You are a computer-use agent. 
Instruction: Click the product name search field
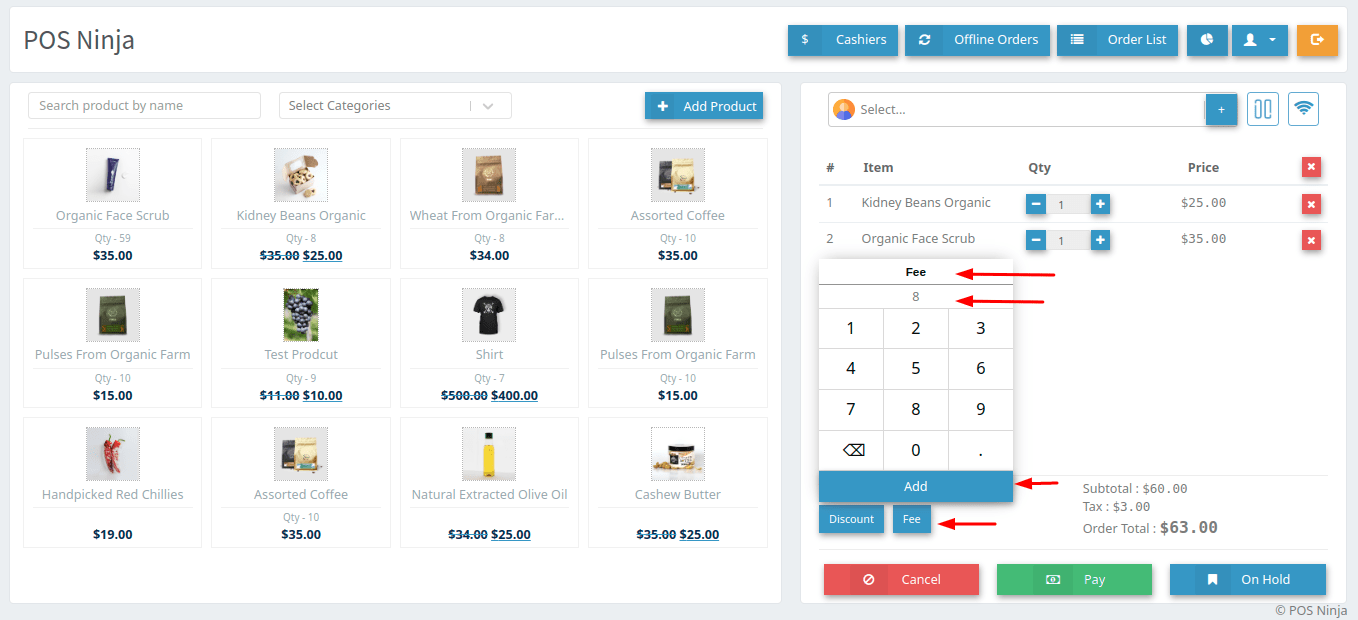coord(144,106)
